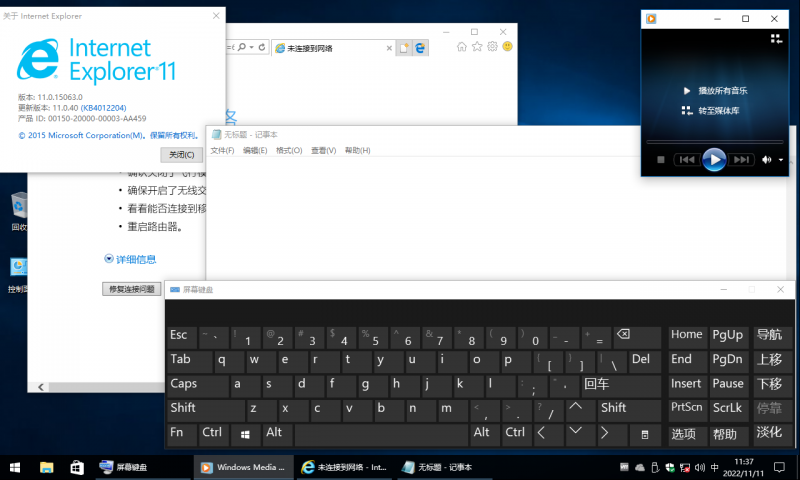The image size is (800, 480).
Task: Click the up arrow key on screen keyboard
Action: [580, 410]
